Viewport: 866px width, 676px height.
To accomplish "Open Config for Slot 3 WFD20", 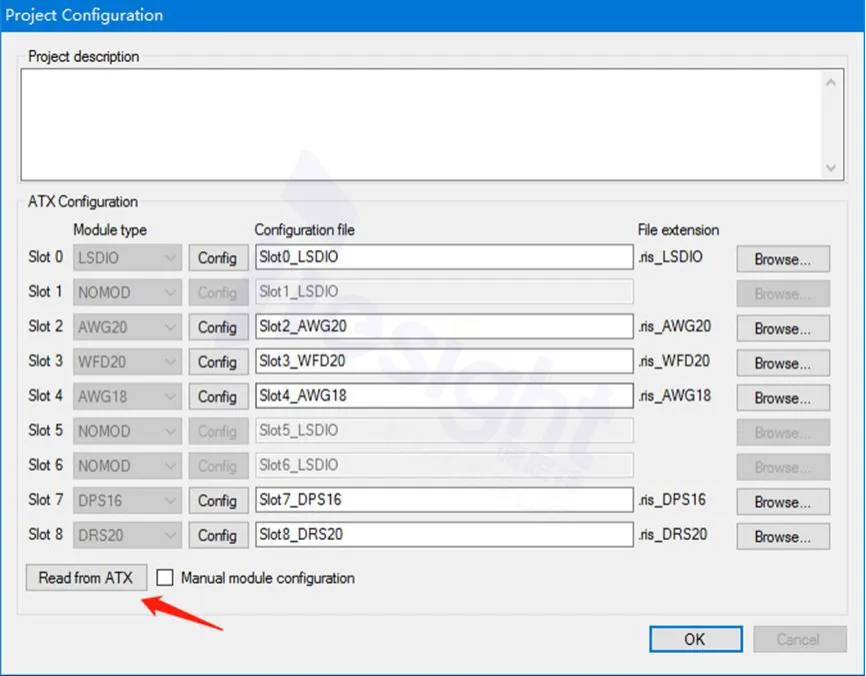I will pos(217,362).
